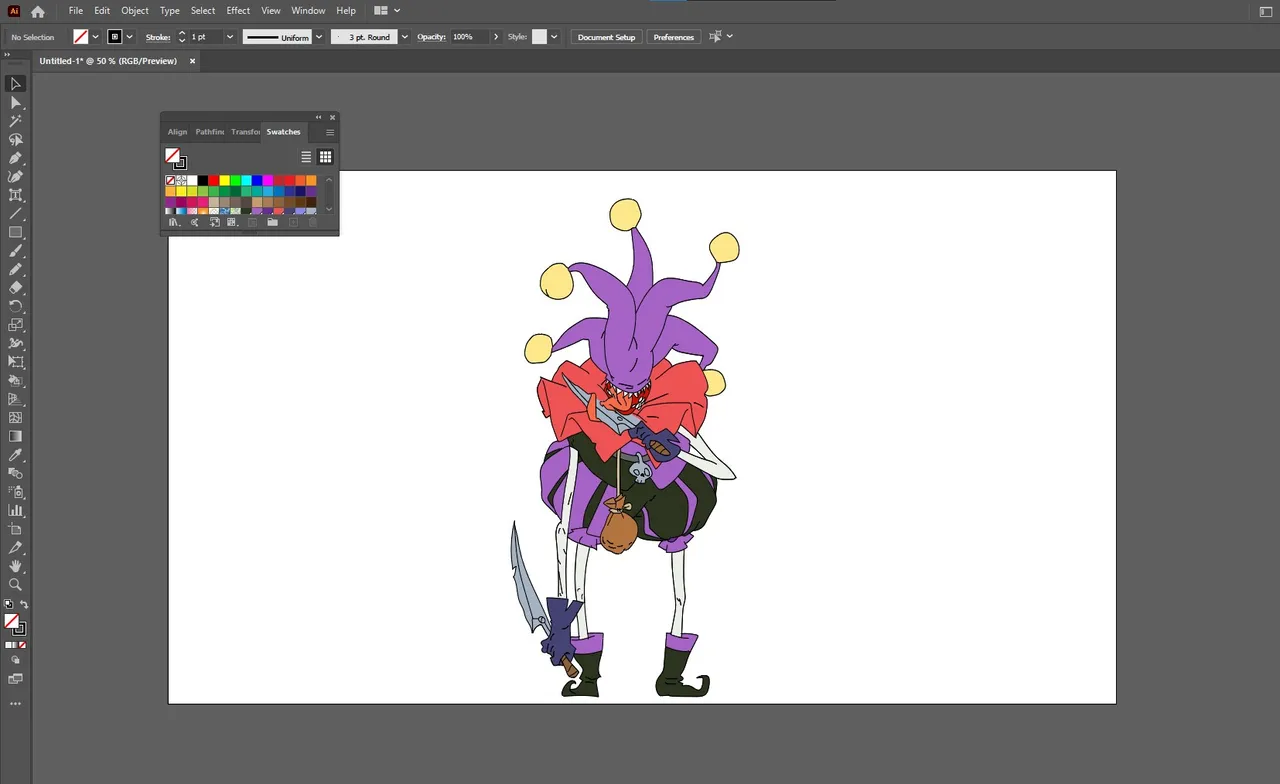Activate the Zoom tool magnifier

pyautogui.click(x=15, y=584)
